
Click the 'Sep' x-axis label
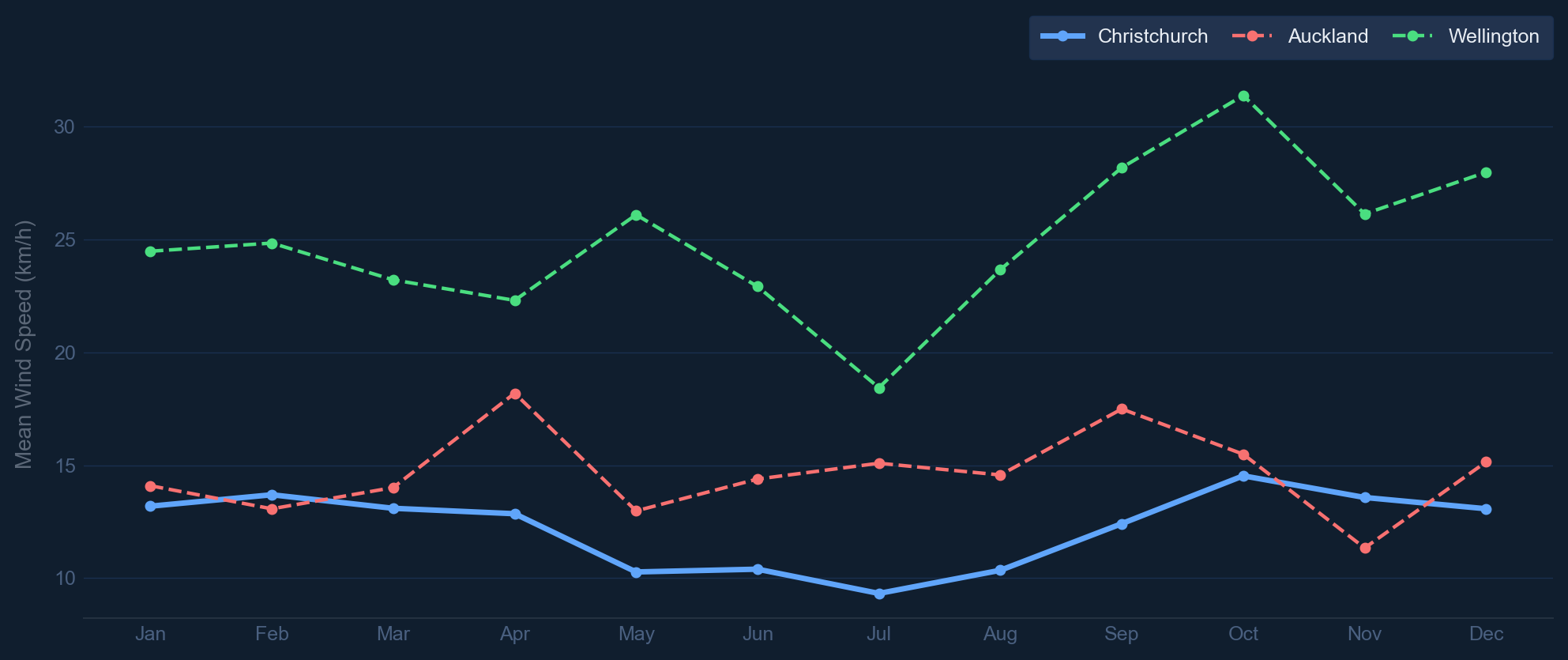tap(1122, 634)
